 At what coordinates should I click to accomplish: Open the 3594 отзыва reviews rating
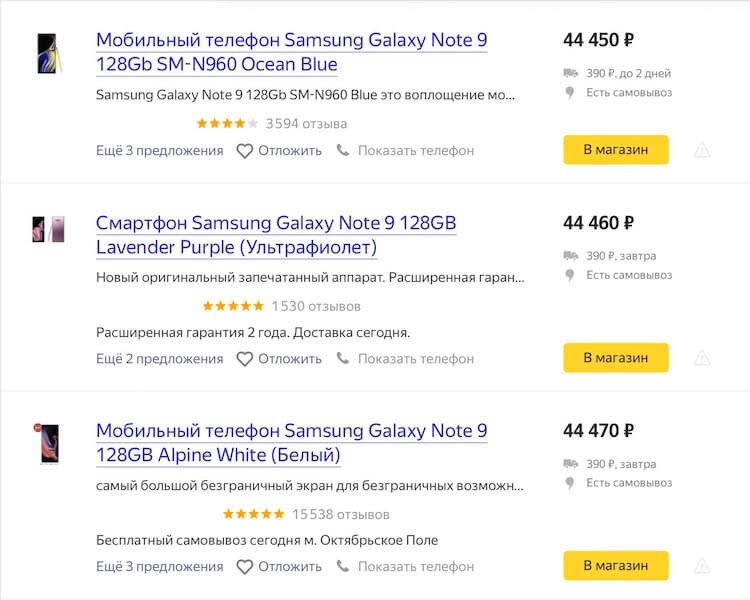[x=272, y=124]
